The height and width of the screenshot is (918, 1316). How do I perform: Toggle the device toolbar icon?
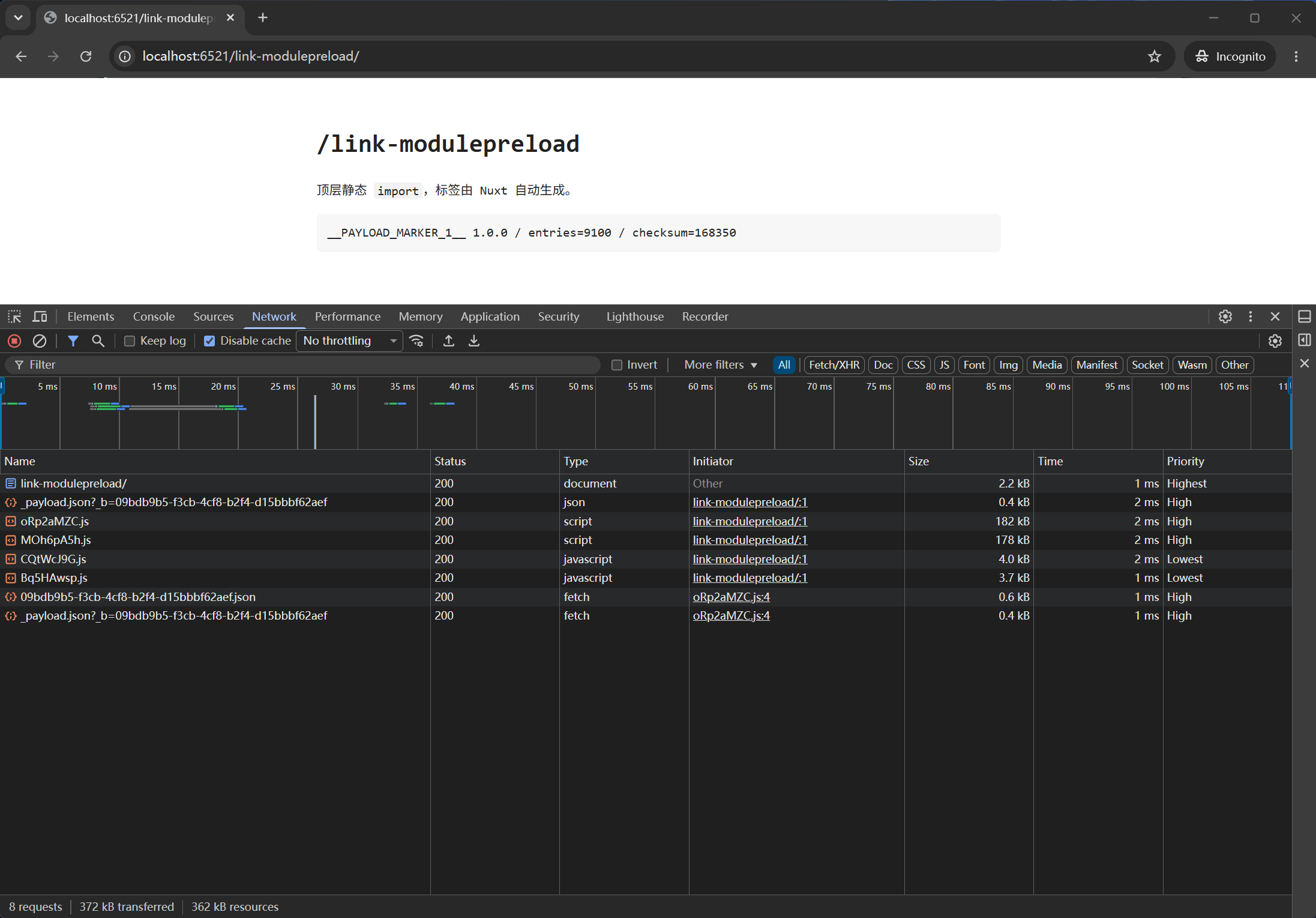(x=40, y=316)
